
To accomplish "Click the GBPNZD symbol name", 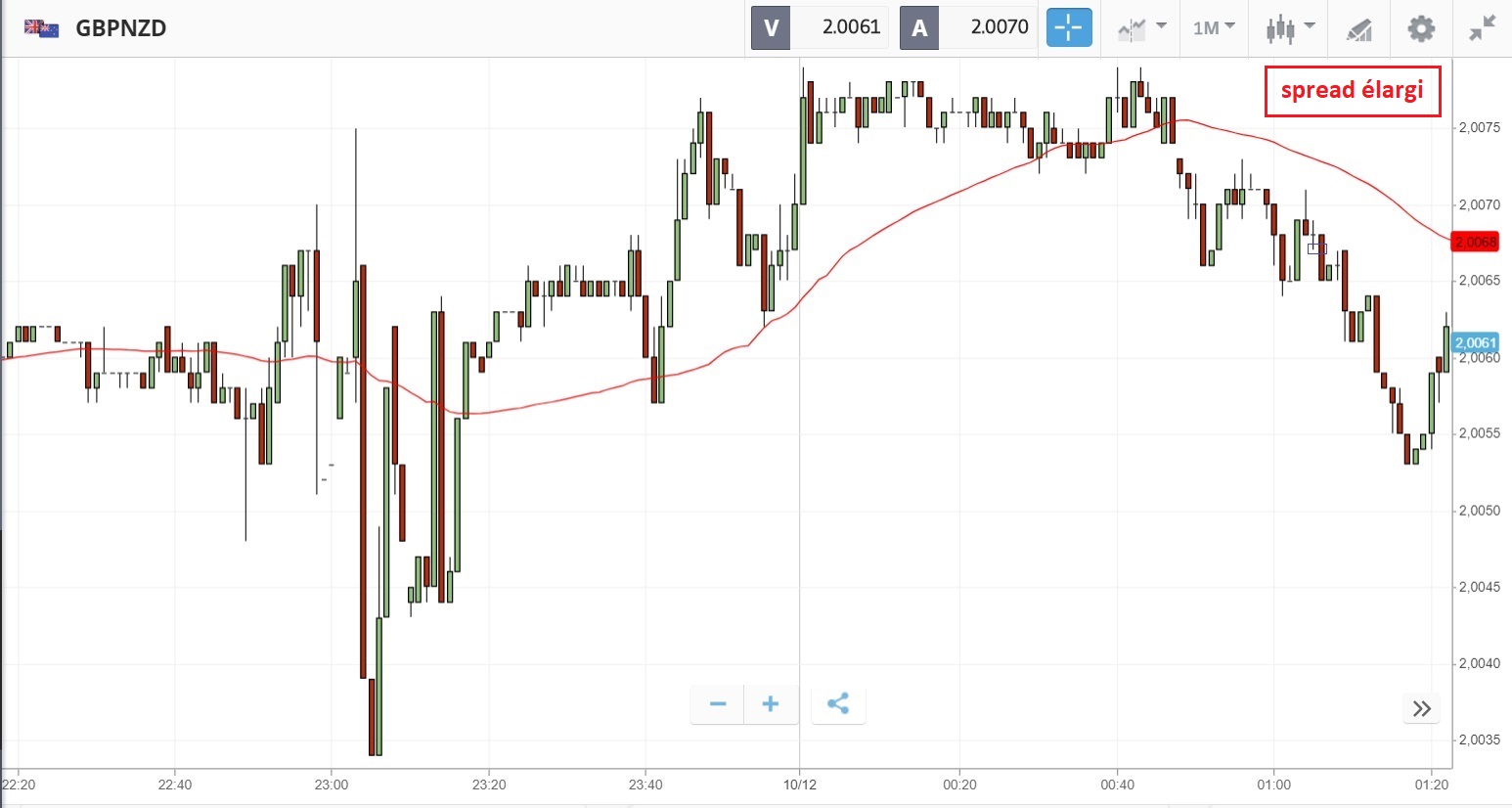I will (x=121, y=28).
